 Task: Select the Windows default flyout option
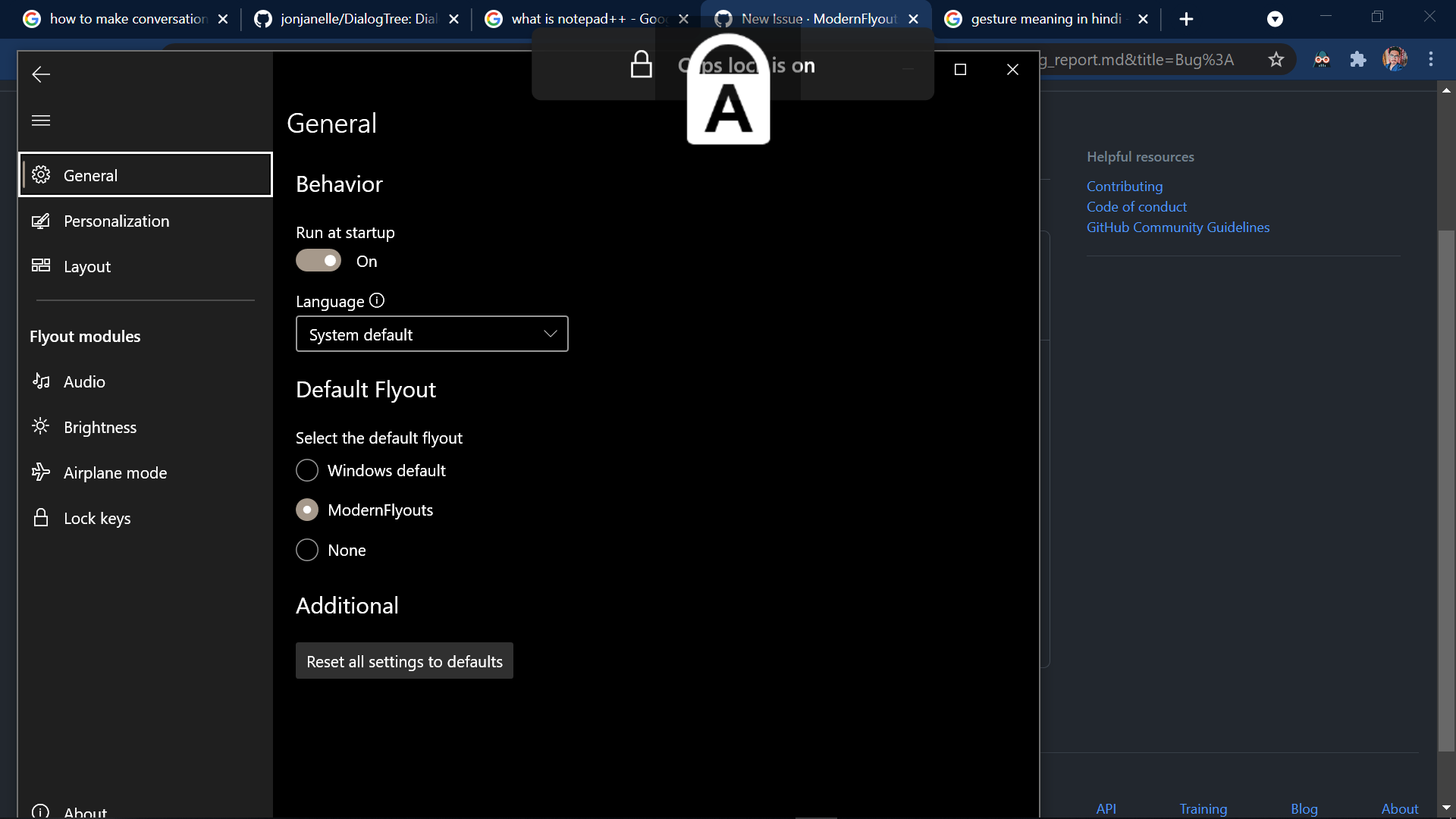[307, 470]
